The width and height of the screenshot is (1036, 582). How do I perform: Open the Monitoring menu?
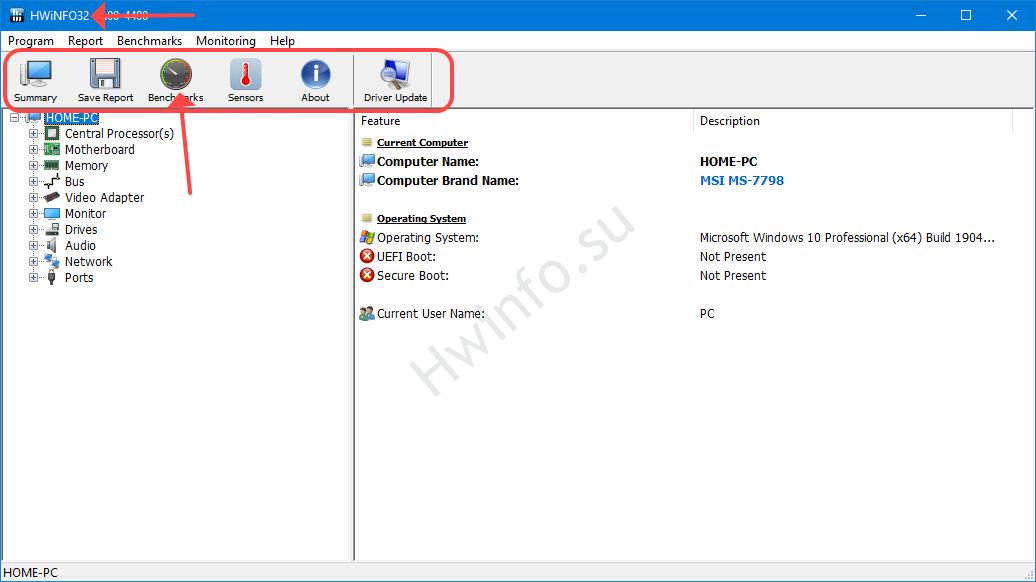pos(225,41)
